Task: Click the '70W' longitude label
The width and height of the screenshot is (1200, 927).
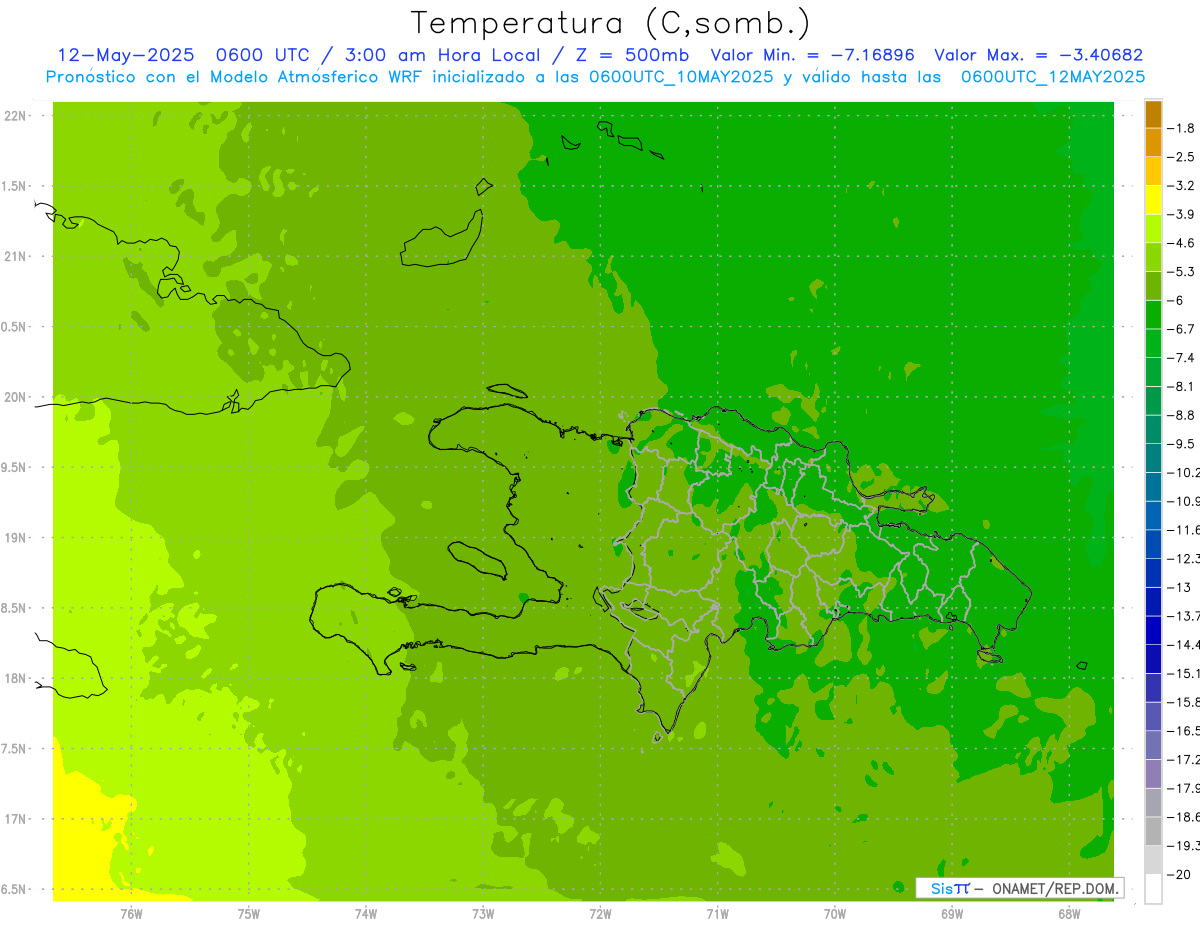Action: pyautogui.click(x=835, y=914)
